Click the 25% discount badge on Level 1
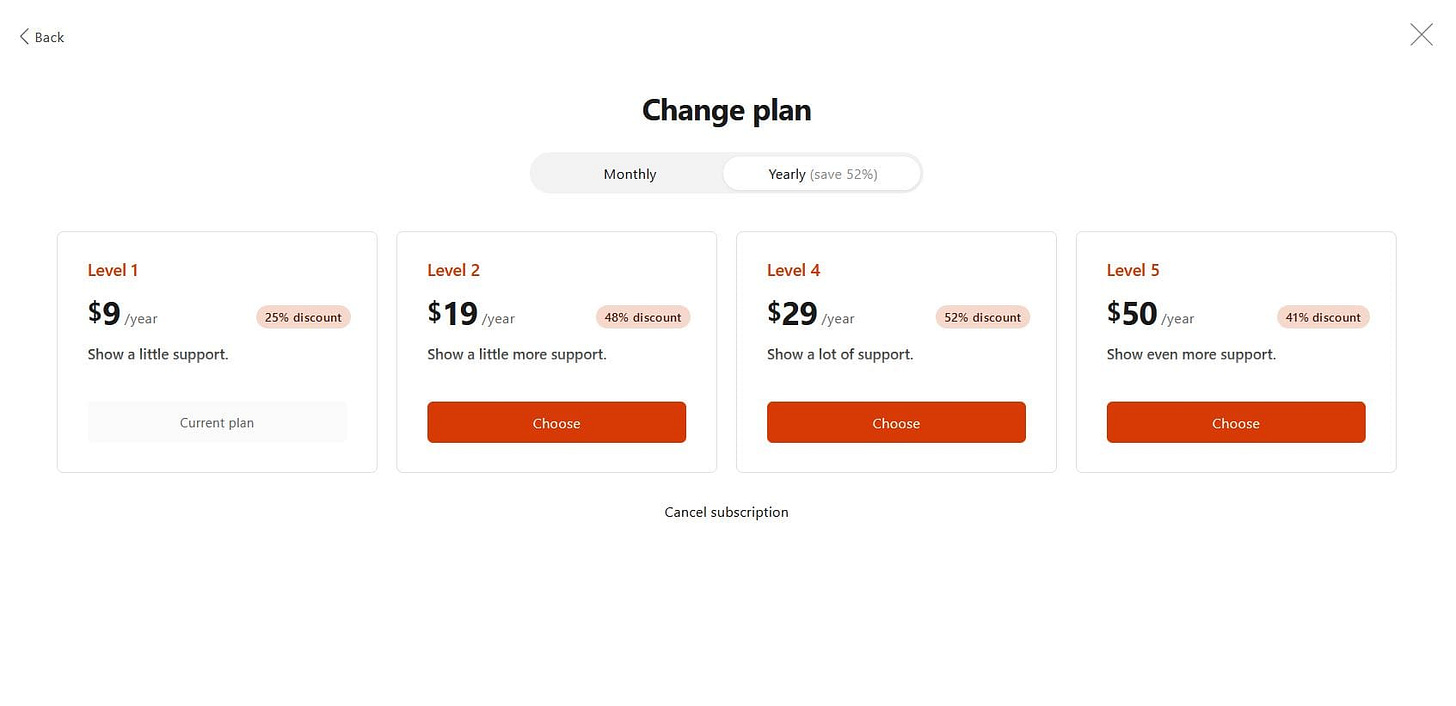Screen dimensions: 1456x706 tap(303, 317)
